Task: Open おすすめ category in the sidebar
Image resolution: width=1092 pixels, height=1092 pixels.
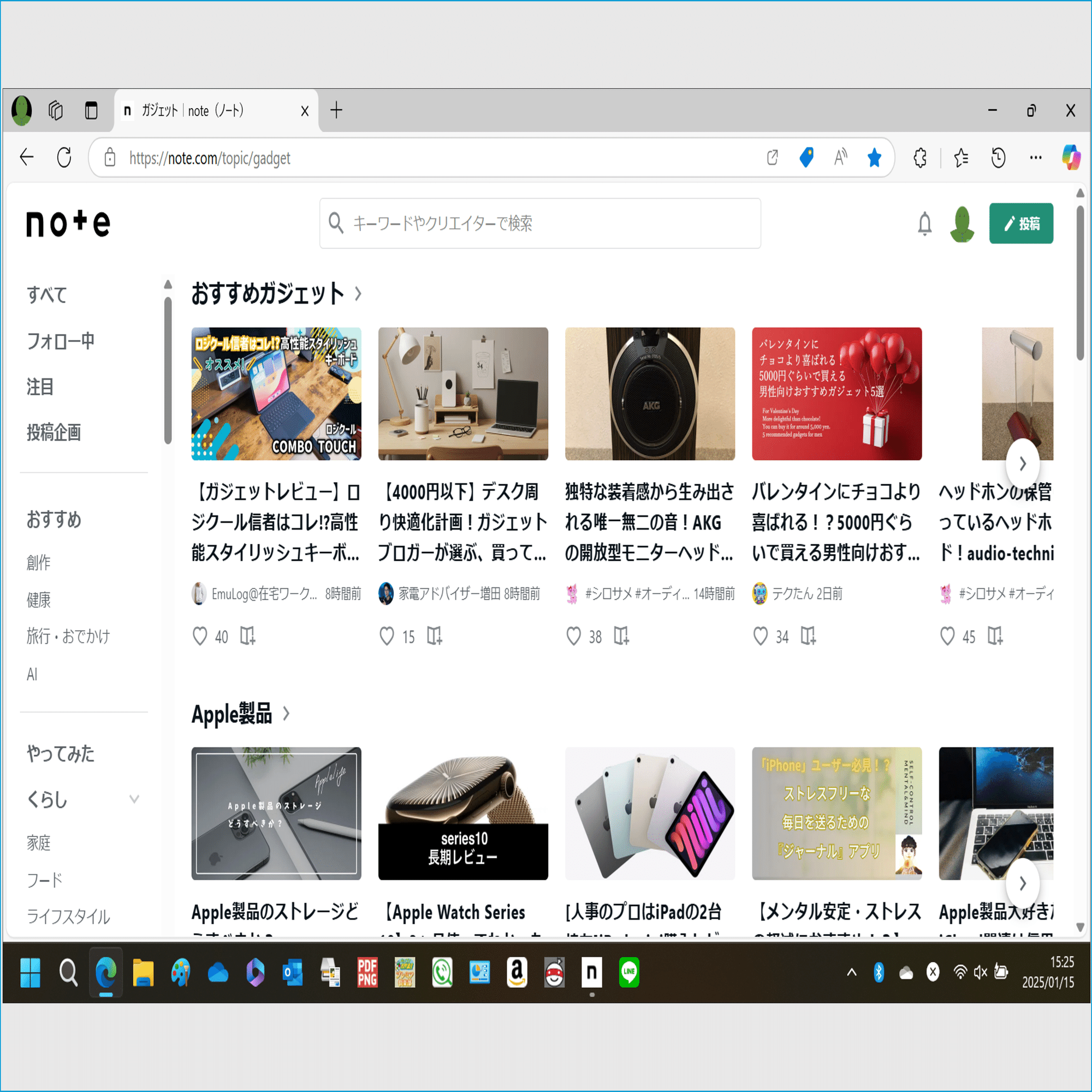Action: (54, 520)
